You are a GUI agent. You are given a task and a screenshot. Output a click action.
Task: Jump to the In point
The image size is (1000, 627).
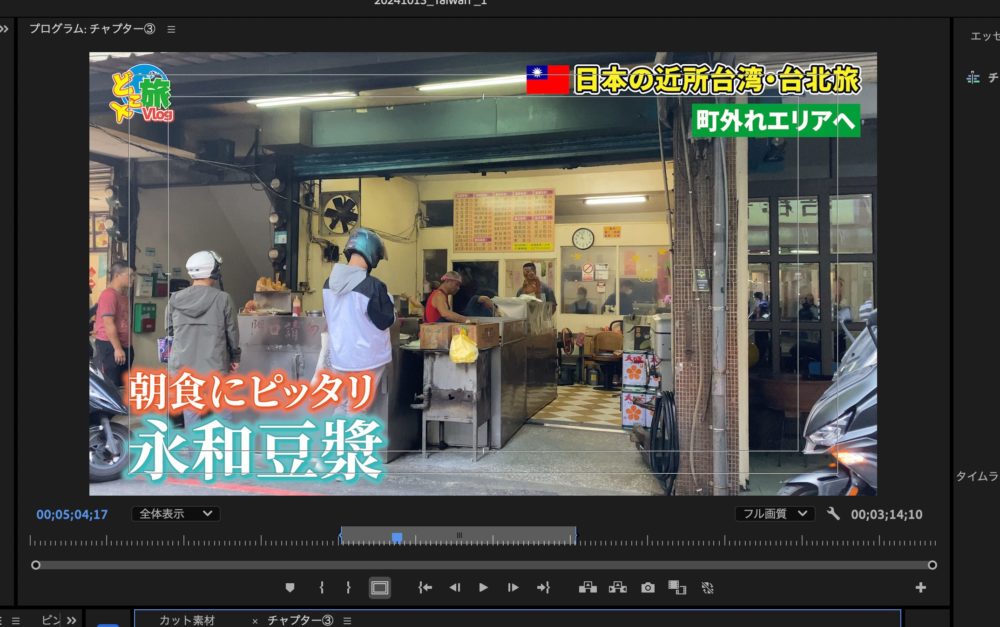[425, 588]
